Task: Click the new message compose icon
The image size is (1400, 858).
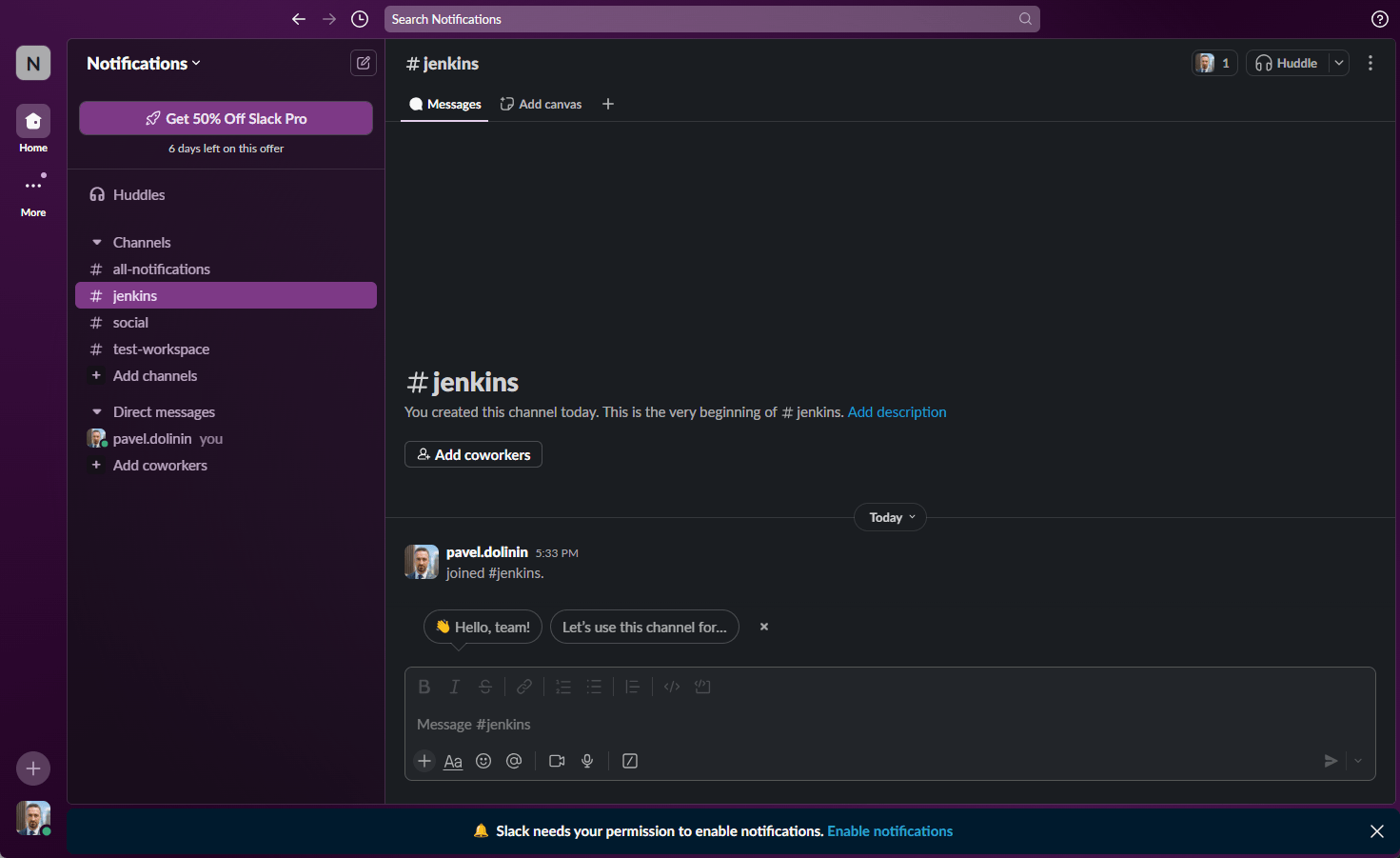Action: coord(363,63)
